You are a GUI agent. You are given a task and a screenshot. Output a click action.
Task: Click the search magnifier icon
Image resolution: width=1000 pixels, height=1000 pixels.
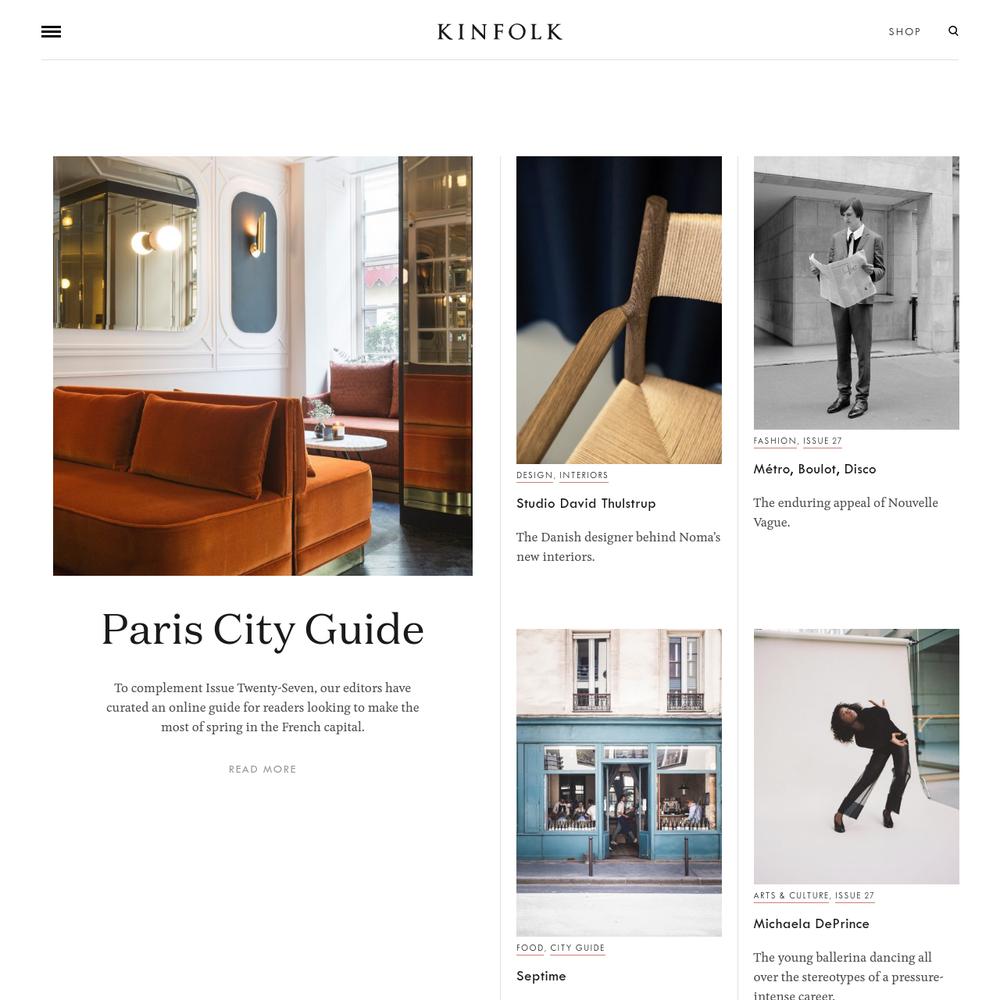coord(953,31)
